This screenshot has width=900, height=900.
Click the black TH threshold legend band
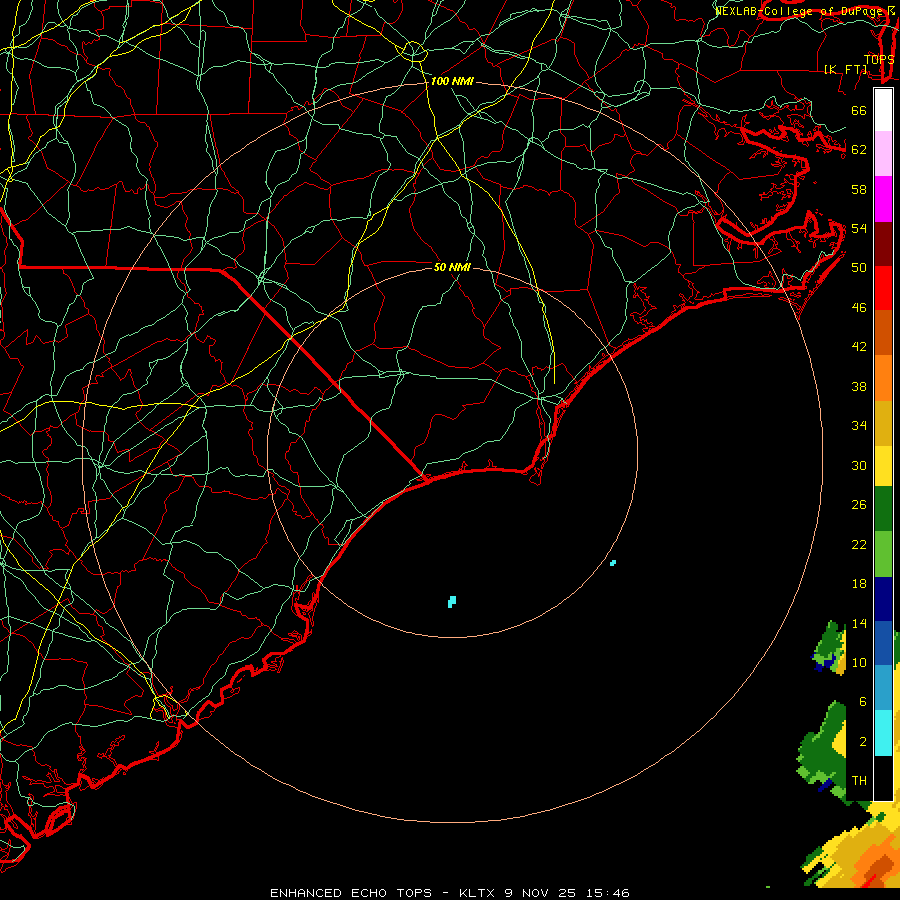coord(883,778)
